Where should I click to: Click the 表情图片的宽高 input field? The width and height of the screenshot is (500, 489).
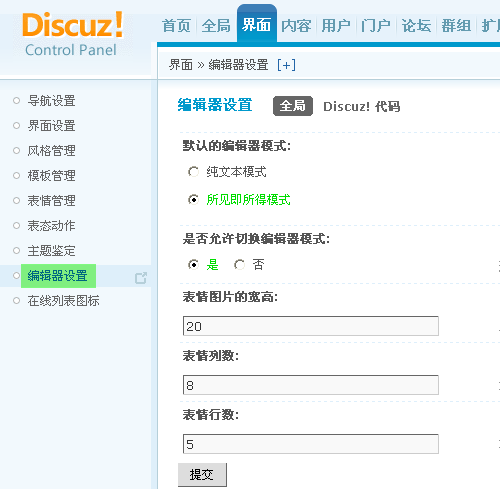coord(311,326)
